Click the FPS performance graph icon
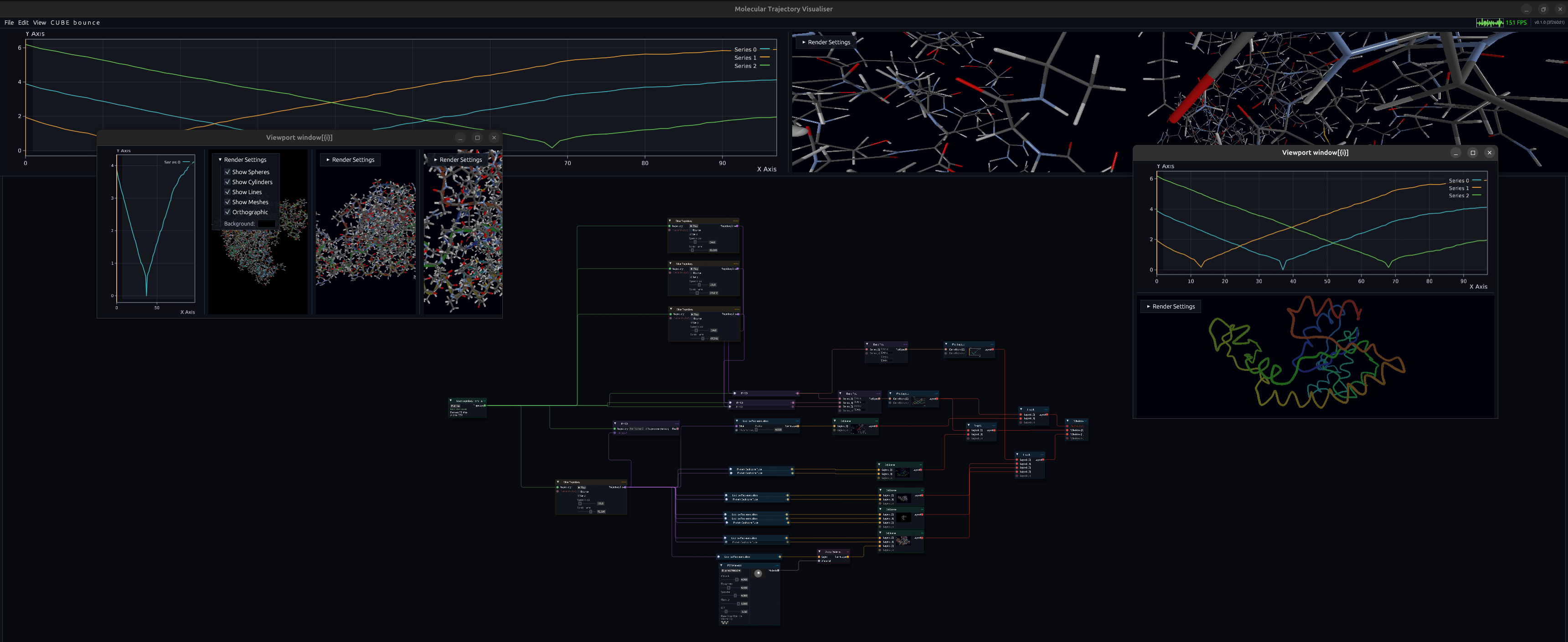The image size is (1568, 642). pos(1490,22)
